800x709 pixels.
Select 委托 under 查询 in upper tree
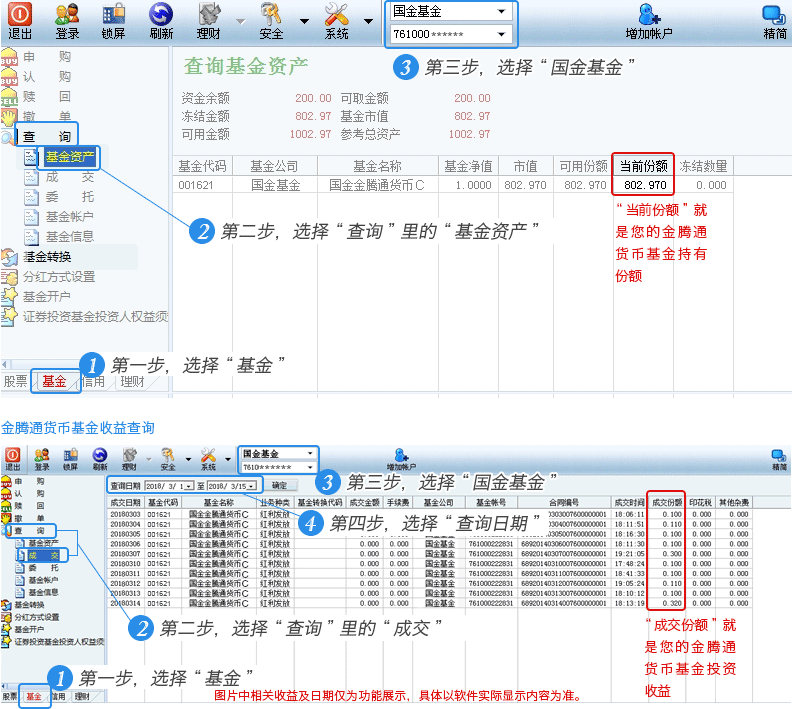[x=70, y=197]
